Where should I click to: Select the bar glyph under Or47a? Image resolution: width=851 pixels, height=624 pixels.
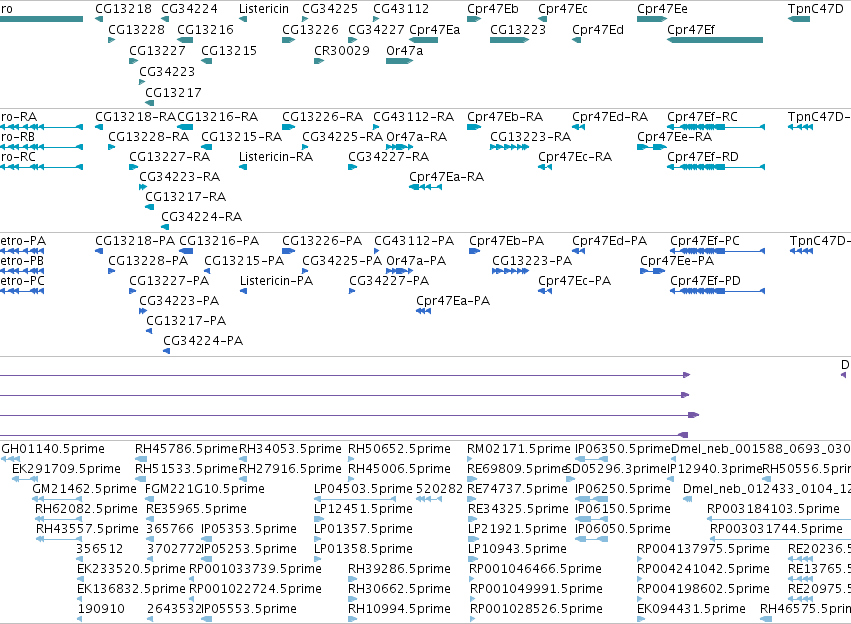pos(399,61)
